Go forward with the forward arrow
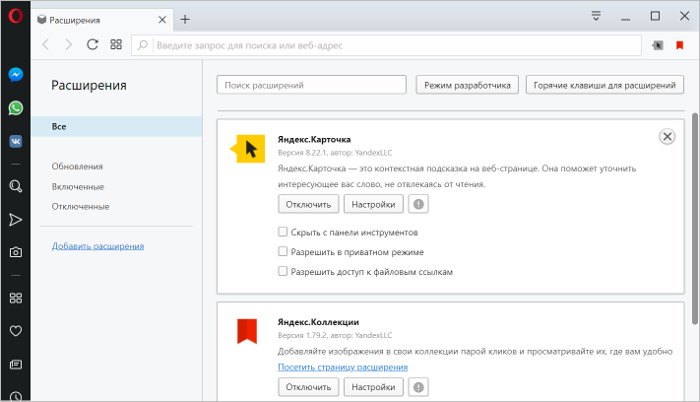Screen dimensions: 700x402 tap(68, 45)
